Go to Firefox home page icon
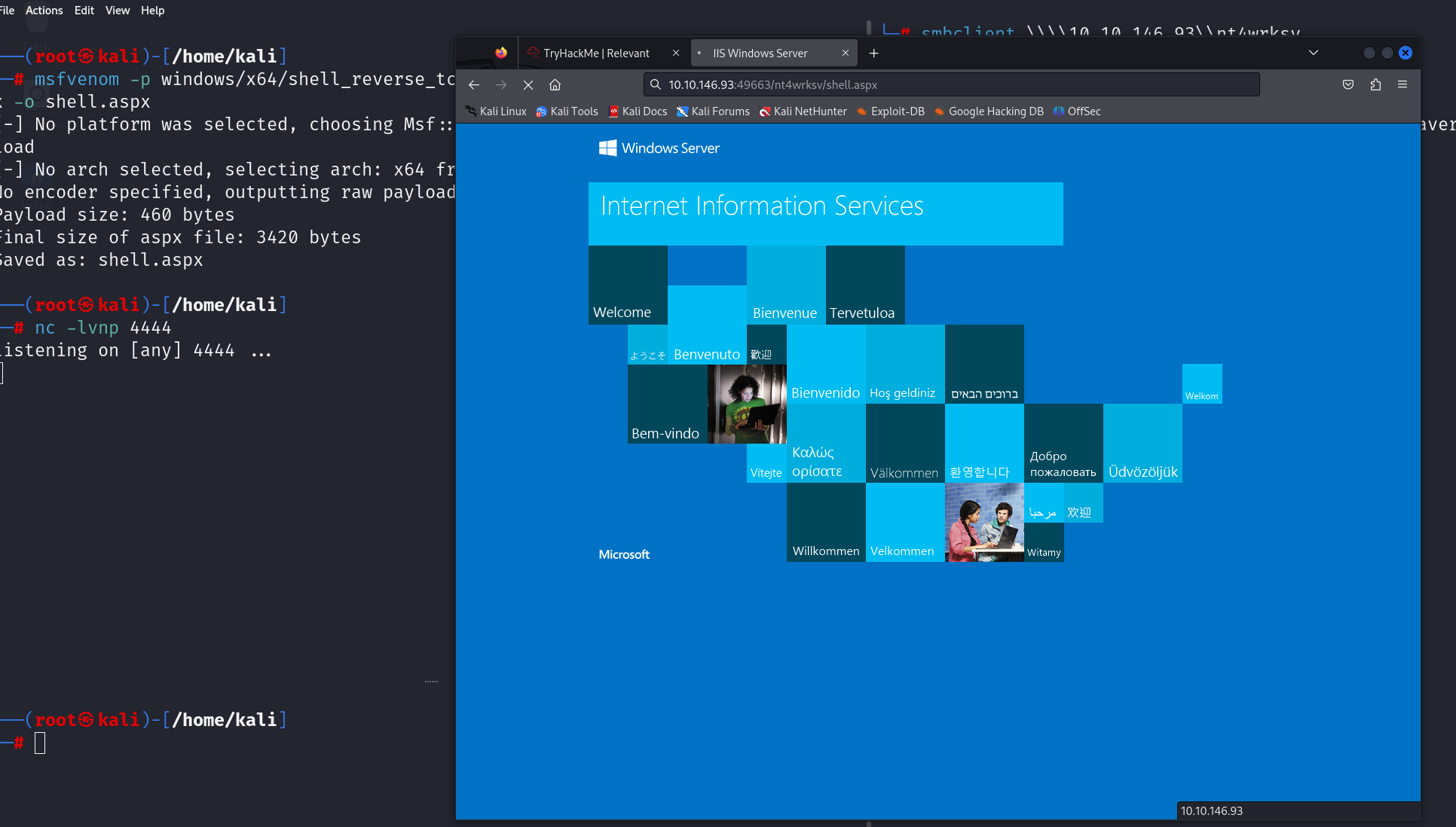Viewport: 1456px width, 827px height. tap(555, 85)
